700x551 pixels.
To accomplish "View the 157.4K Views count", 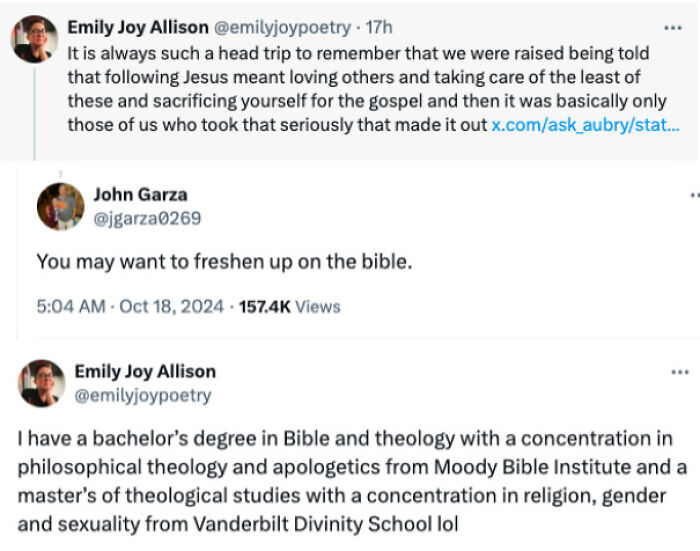I will tap(289, 306).
